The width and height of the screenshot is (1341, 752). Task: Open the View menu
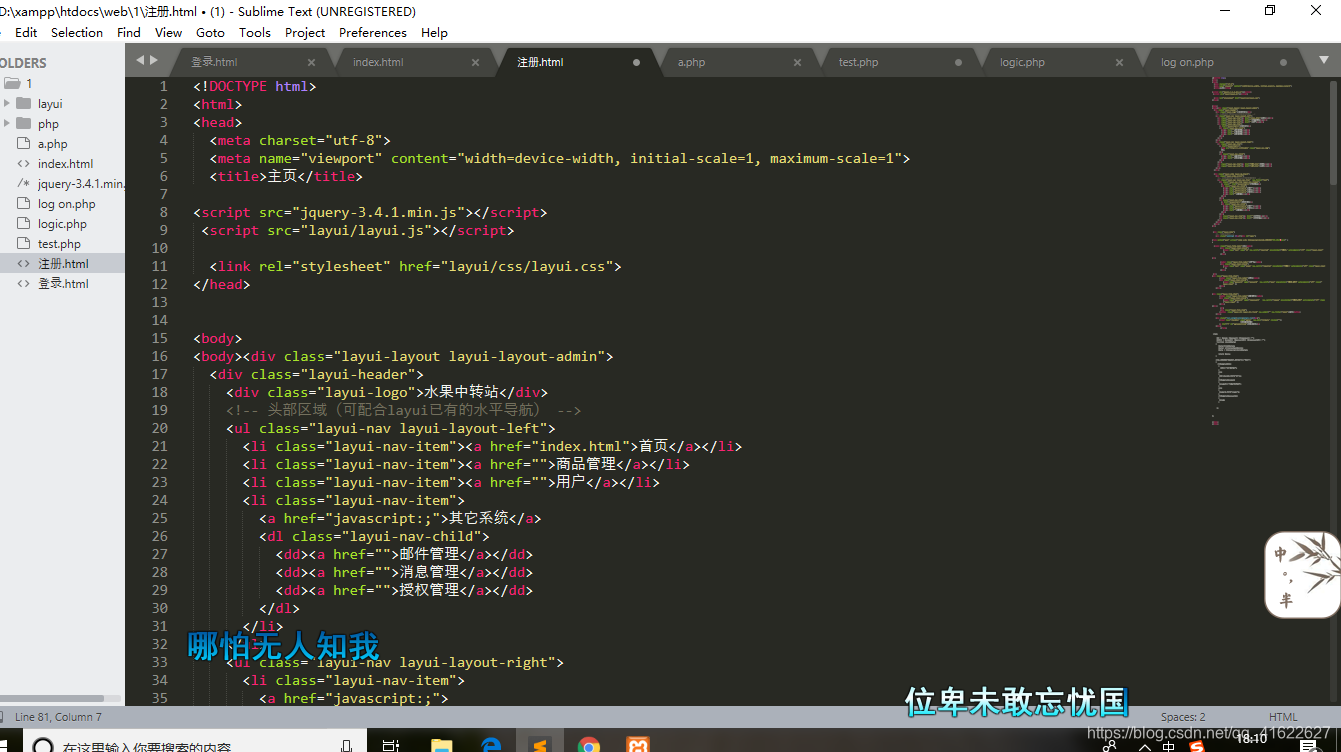pyautogui.click(x=168, y=32)
